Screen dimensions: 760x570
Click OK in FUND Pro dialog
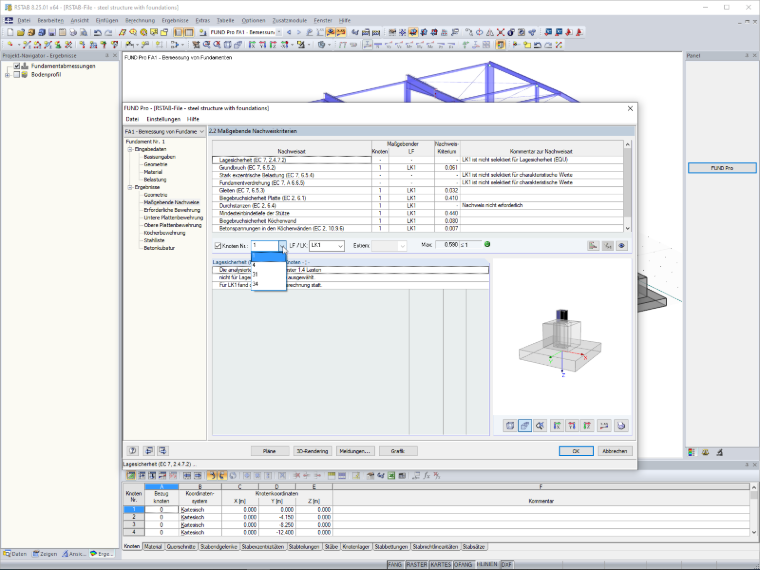[x=576, y=451]
